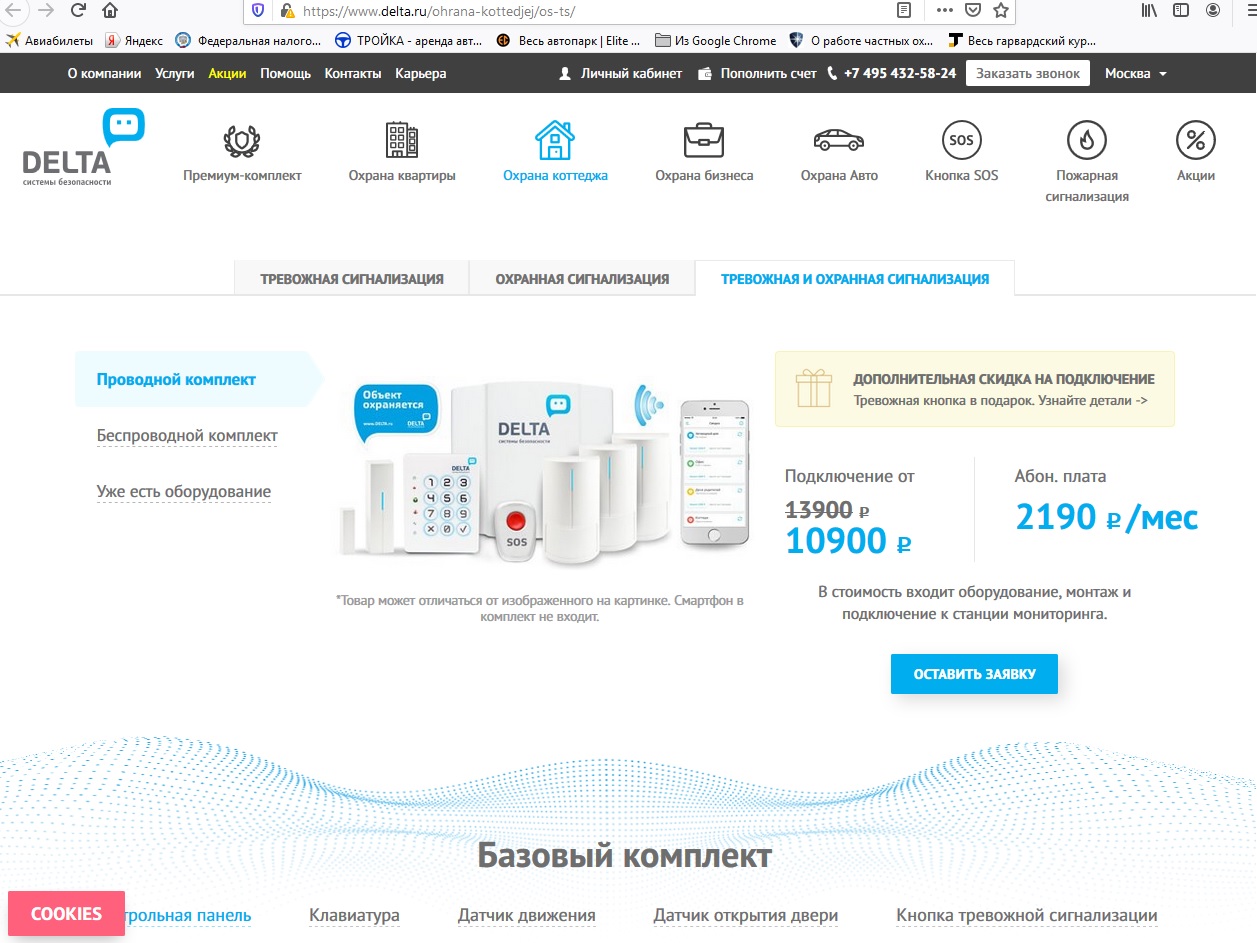Viewport: 1257px width, 943px height.
Task: Open Пожарная сигнализация flame icon
Action: (x=1087, y=141)
